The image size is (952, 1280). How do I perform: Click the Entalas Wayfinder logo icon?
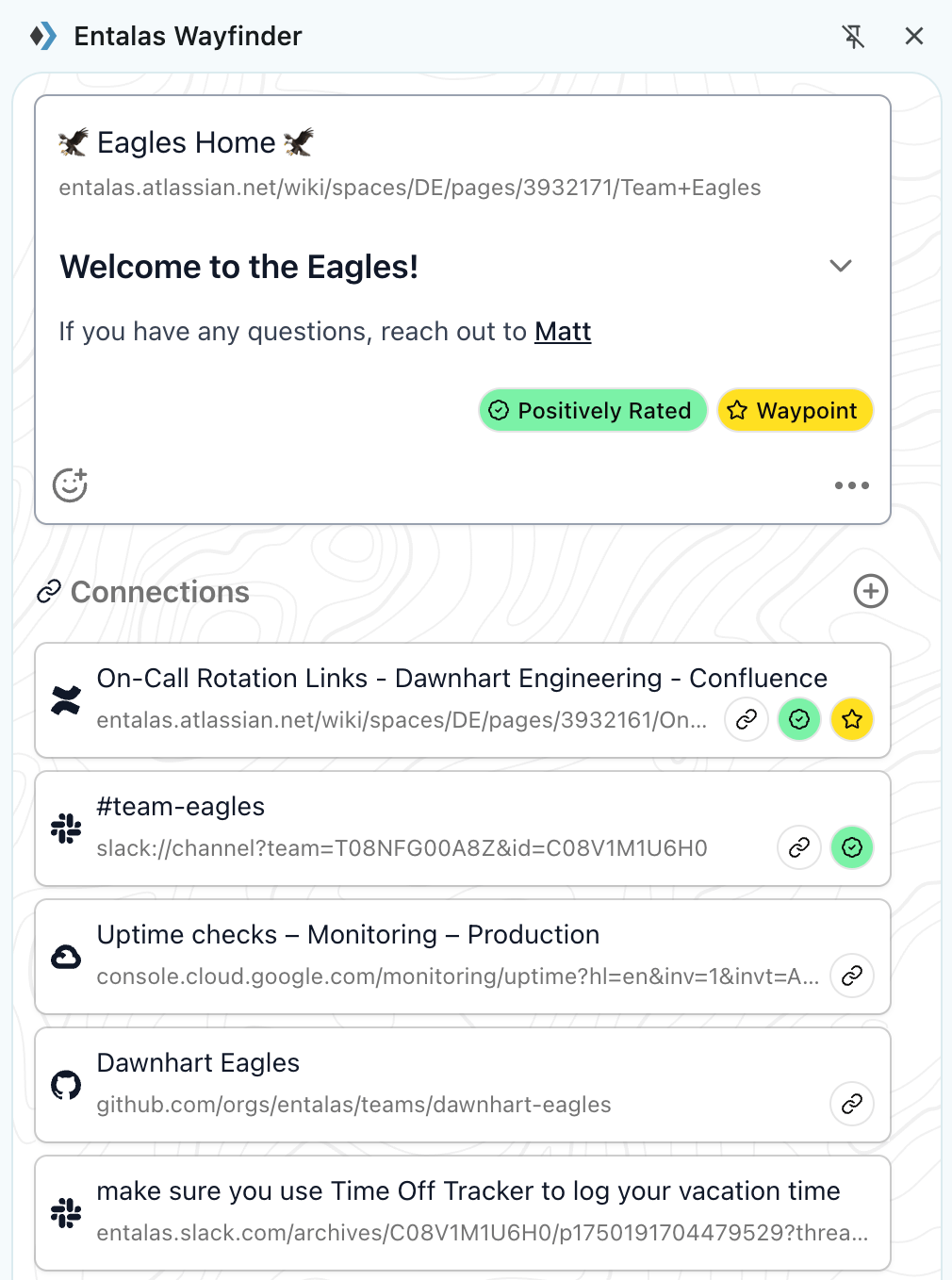tap(42, 36)
